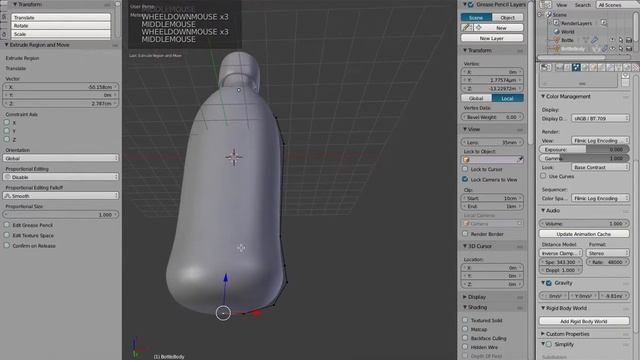Image resolution: width=640 pixels, height=360 pixels.
Task: Click the eyedropper in Lock to Object field
Action: 520,160
